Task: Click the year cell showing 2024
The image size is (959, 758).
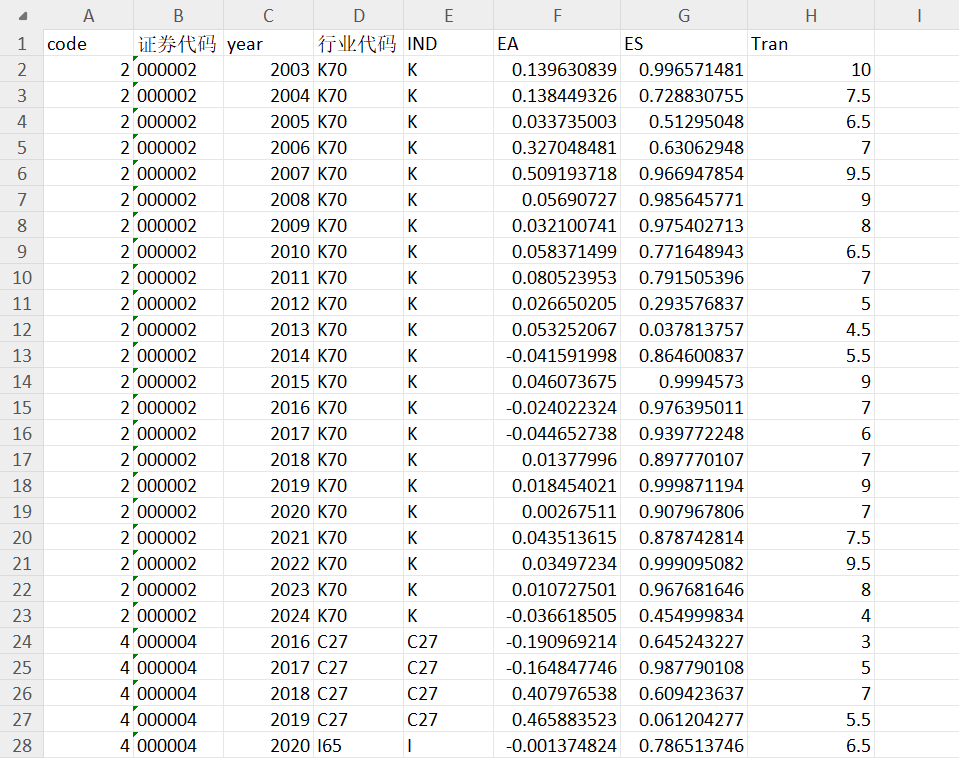Action: [x=268, y=615]
